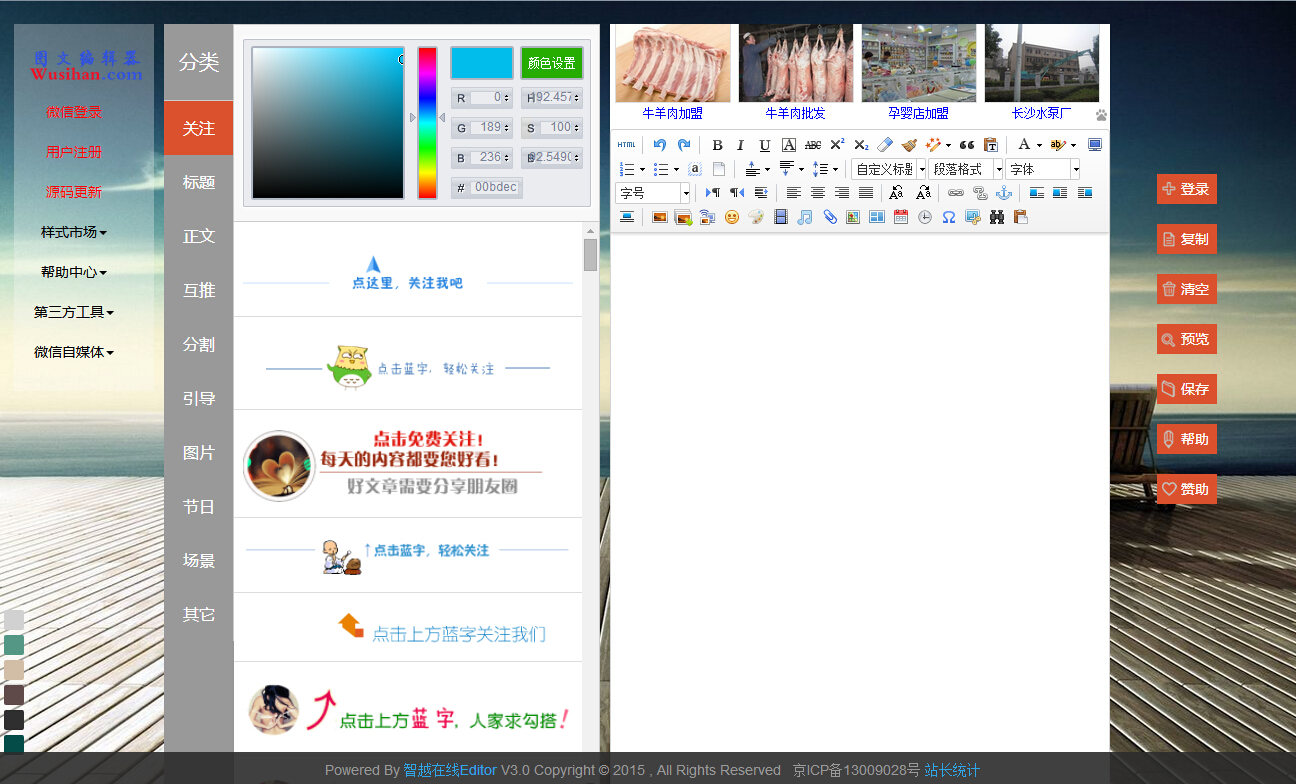Insert an emoticon using the smiley icon
This screenshot has width=1296, height=784.
732,217
